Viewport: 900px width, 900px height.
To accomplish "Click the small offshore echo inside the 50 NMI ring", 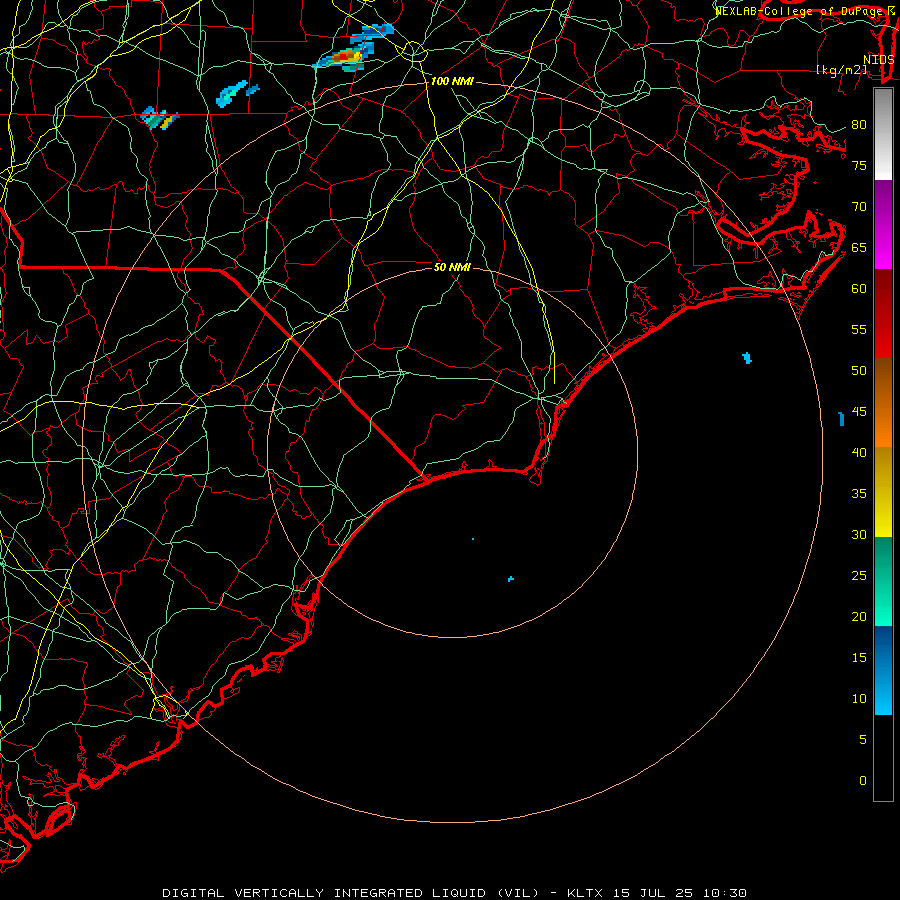I will tap(511, 579).
